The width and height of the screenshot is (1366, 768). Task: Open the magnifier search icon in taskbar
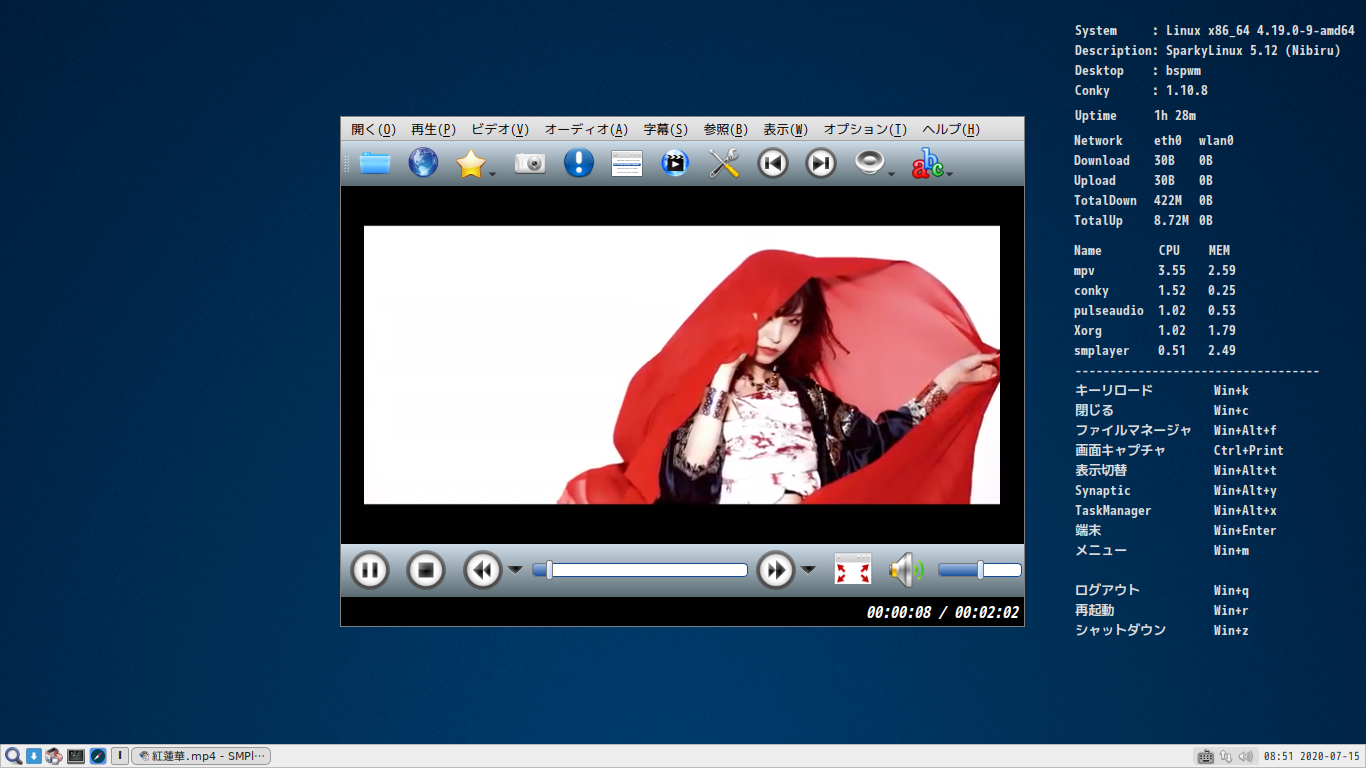pyautogui.click(x=13, y=756)
